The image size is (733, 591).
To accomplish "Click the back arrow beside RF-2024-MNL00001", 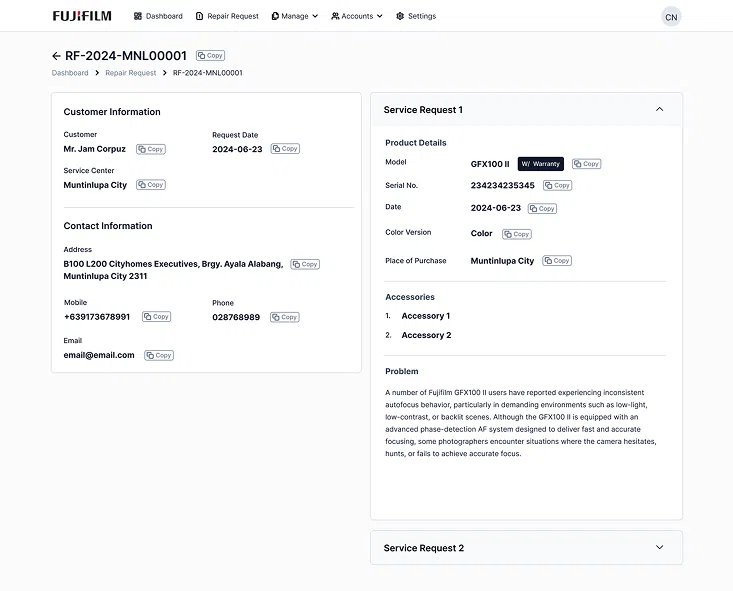I will (57, 56).
